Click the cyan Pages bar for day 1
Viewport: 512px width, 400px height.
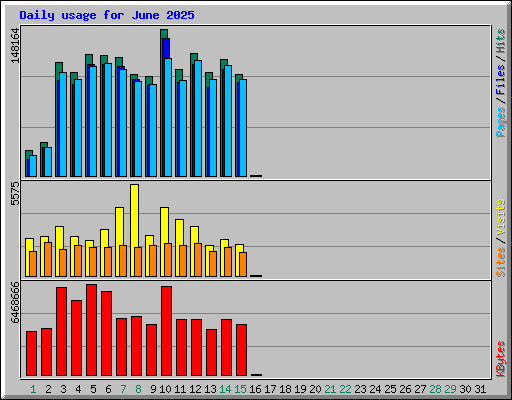pos(33,166)
